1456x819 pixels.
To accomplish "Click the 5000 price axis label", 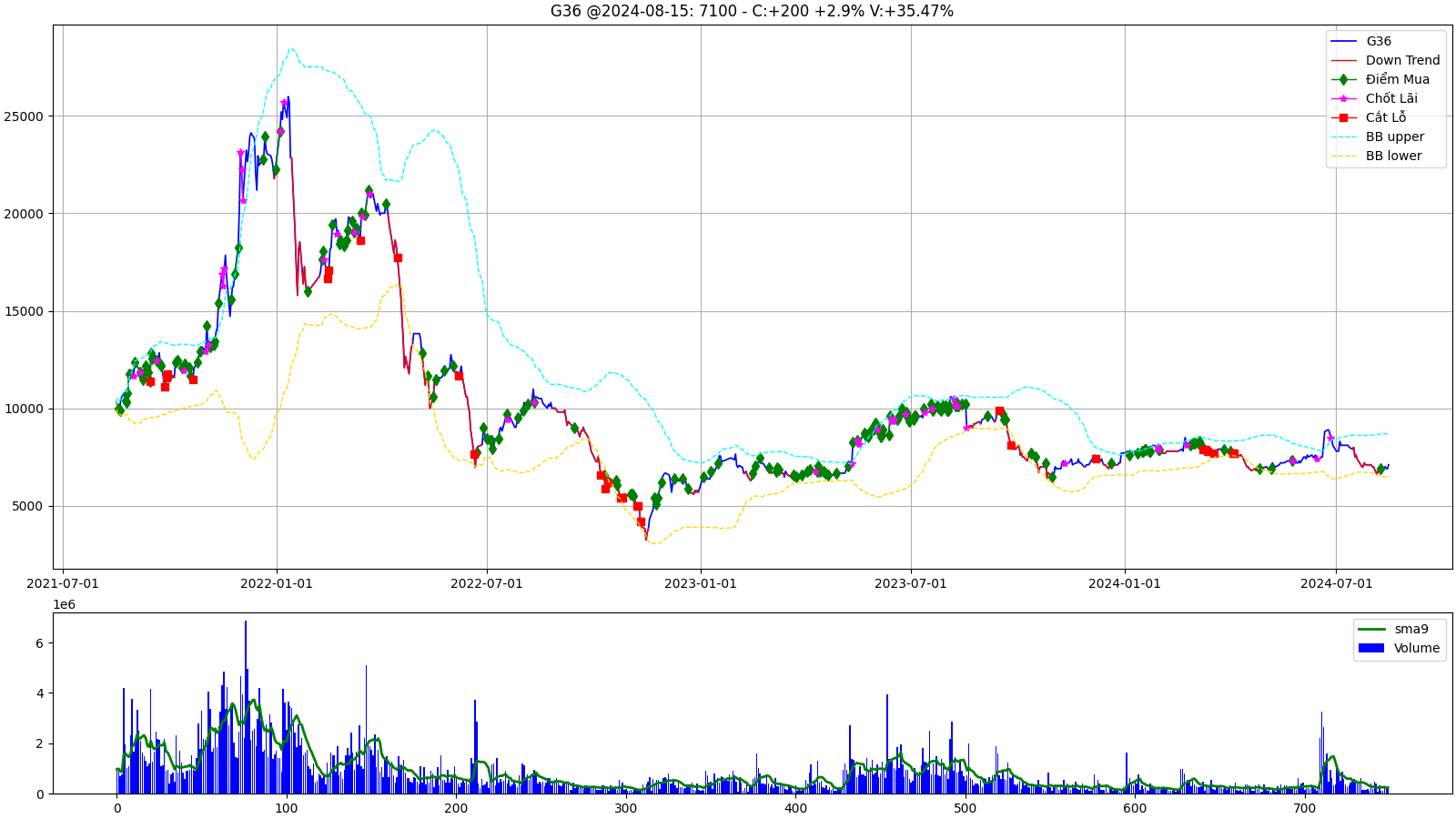I will pyautogui.click(x=27, y=506).
